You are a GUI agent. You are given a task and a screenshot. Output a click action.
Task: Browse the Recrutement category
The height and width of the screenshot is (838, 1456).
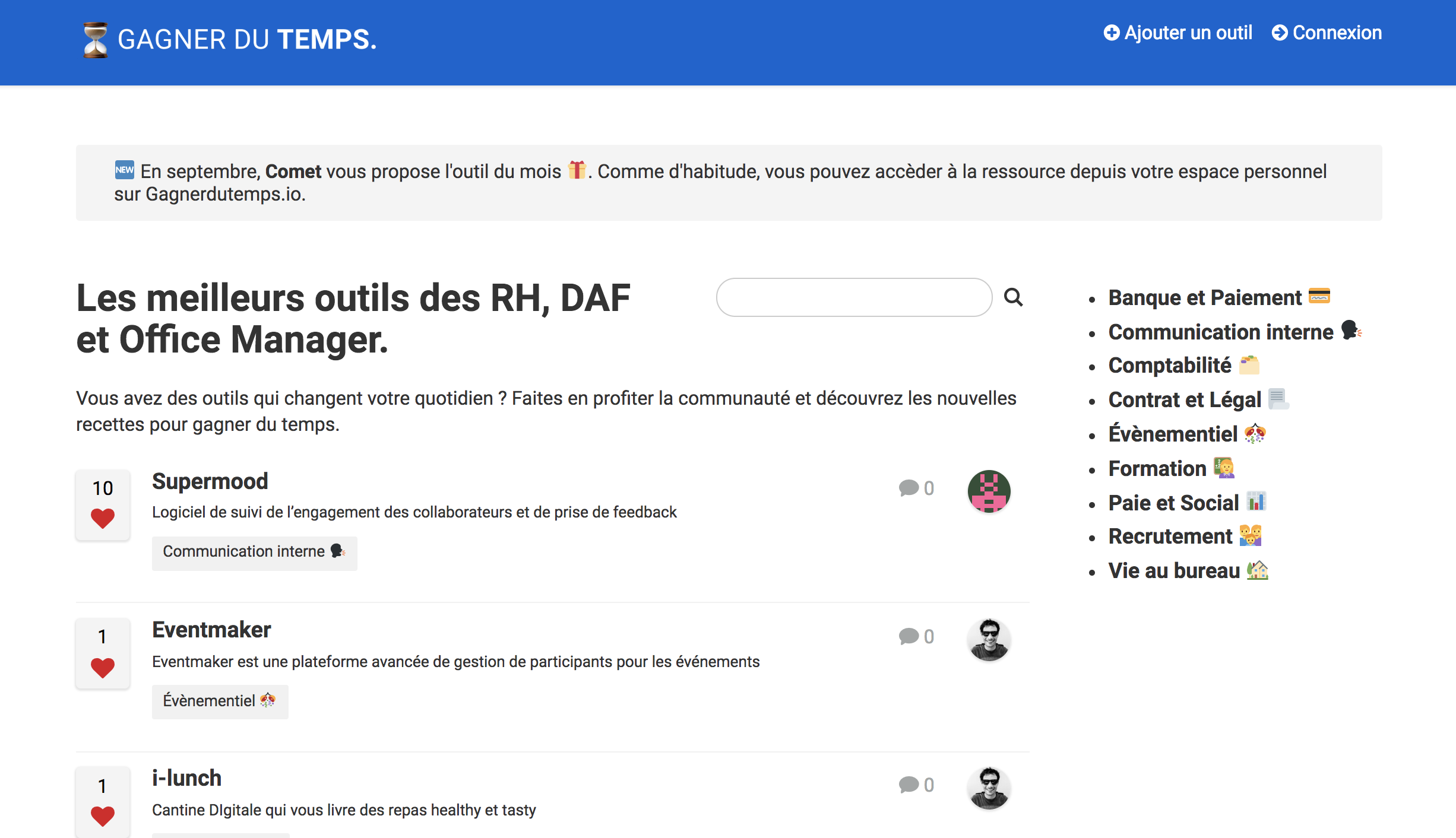(x=1170, y=537)
